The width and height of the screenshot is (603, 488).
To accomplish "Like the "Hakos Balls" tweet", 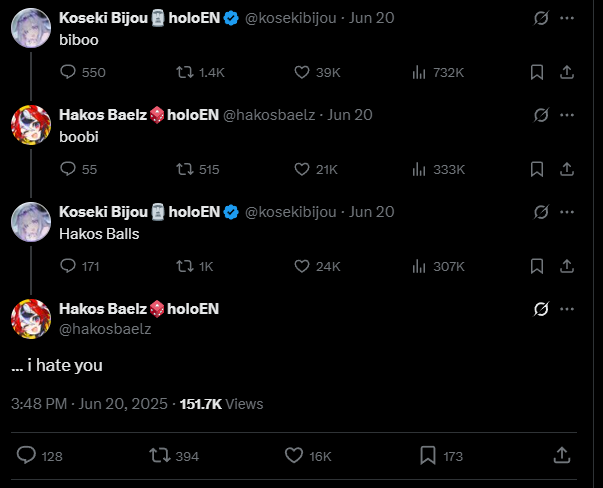I will (x=302, y=266).
